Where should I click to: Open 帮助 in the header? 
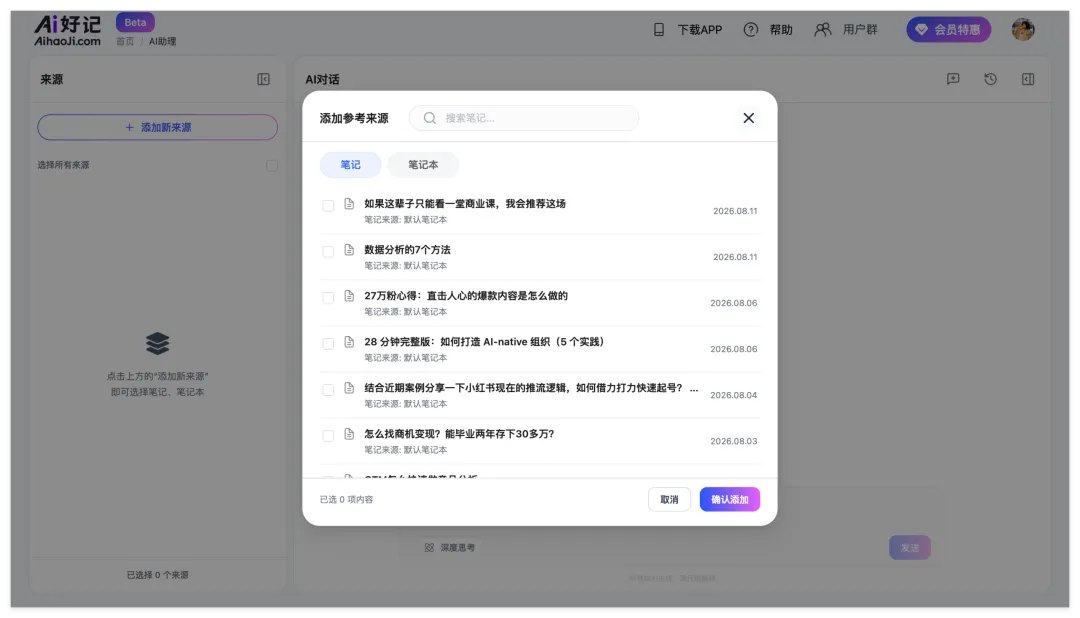click(781, 30)
